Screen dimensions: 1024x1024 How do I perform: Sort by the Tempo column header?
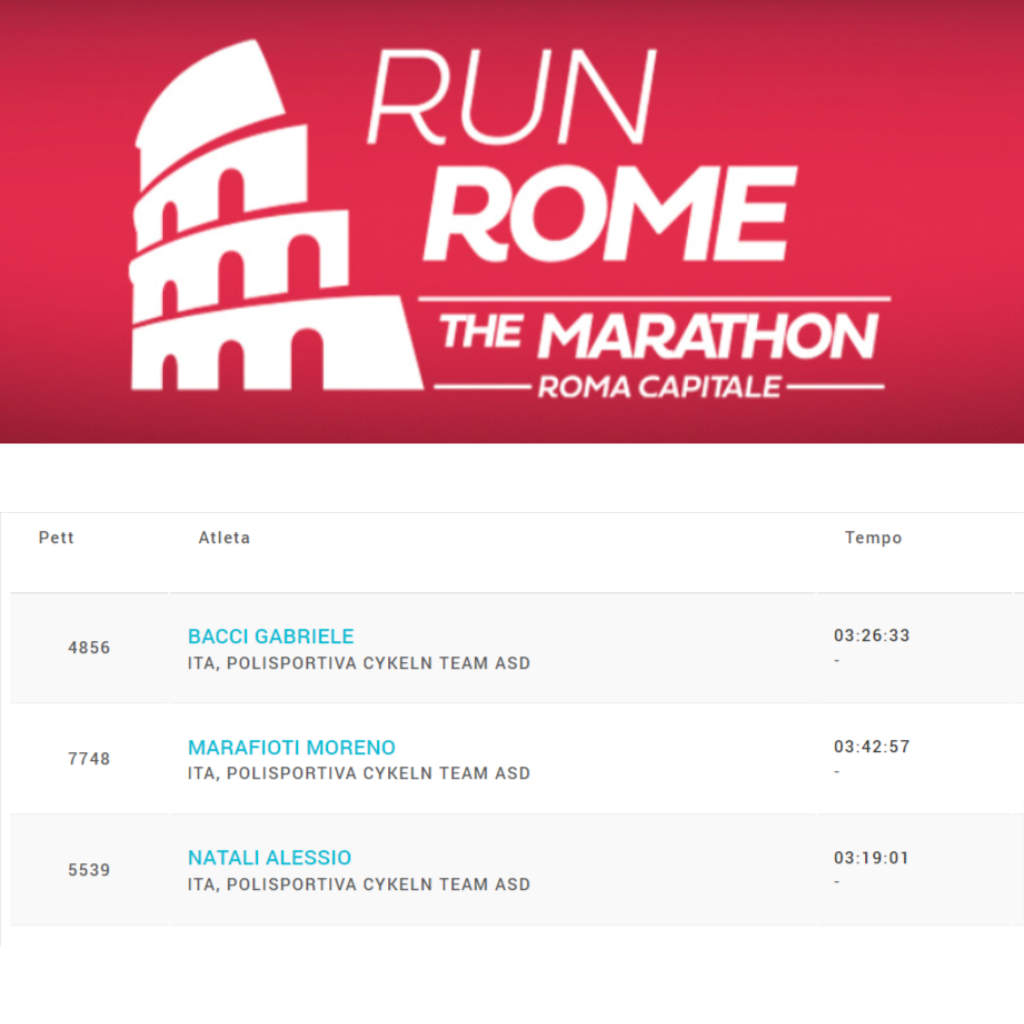873,537
